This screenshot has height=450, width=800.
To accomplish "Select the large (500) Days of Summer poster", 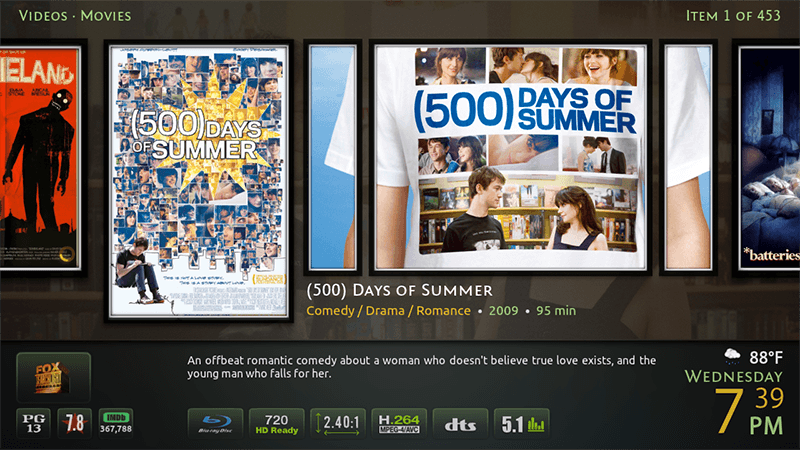I will point(199,181).
